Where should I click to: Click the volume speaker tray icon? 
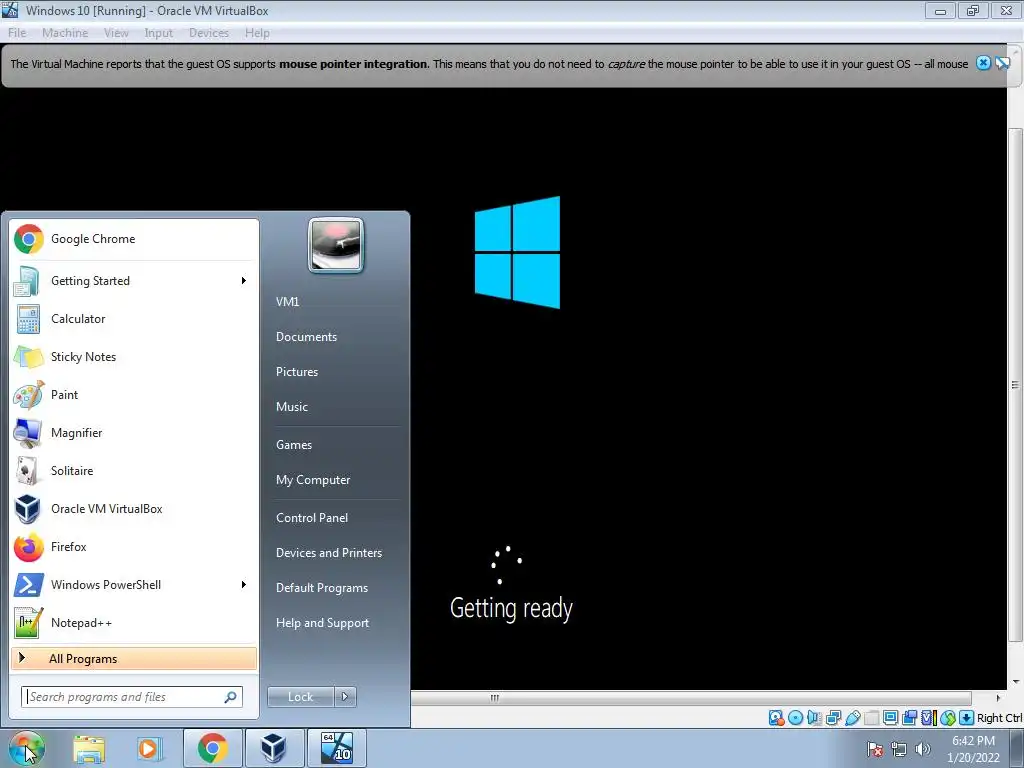point(923,748)
